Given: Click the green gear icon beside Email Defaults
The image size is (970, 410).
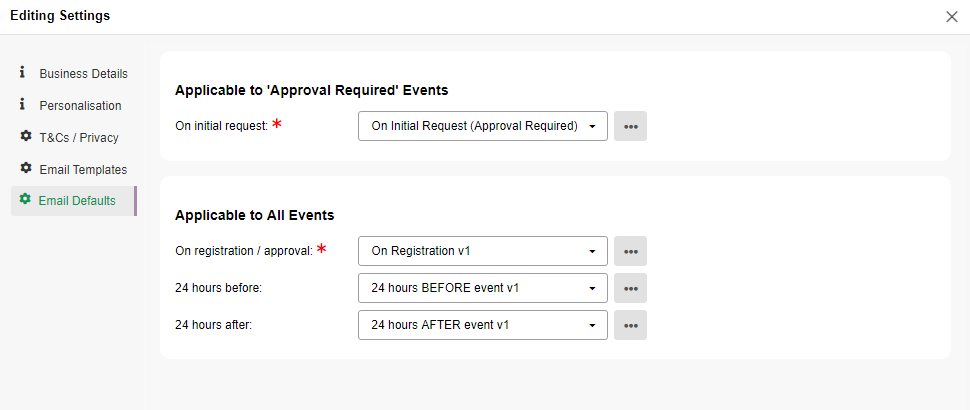Looking at the screenshot, I should 25,200.
